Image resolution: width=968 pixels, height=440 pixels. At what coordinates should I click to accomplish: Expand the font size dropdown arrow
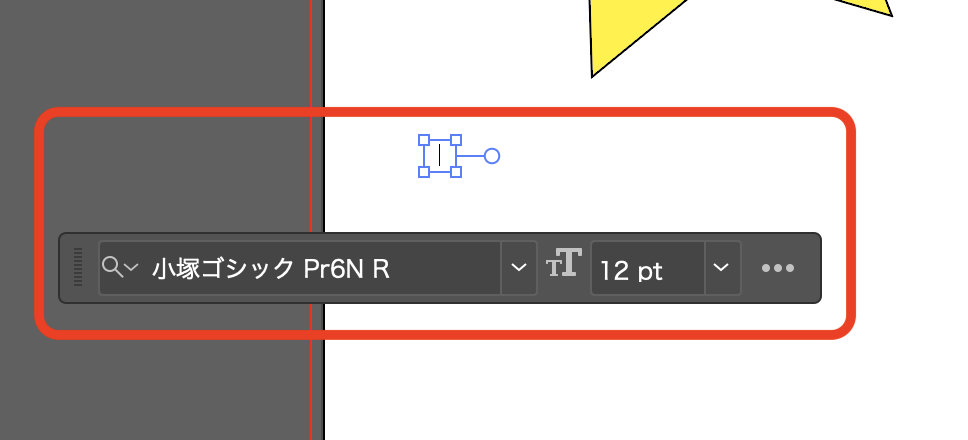pyautogui.click(x=722, y=268)
